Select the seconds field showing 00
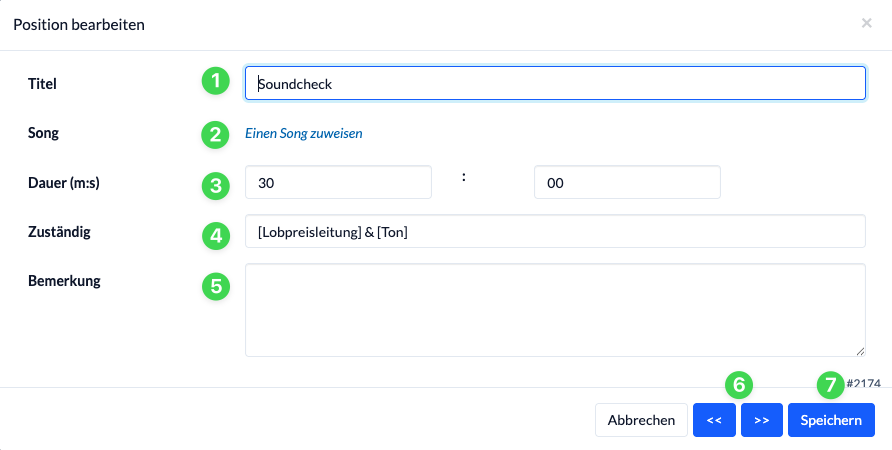Image resolution: width=892 pixels, height=450 pixels. point(627,182)
